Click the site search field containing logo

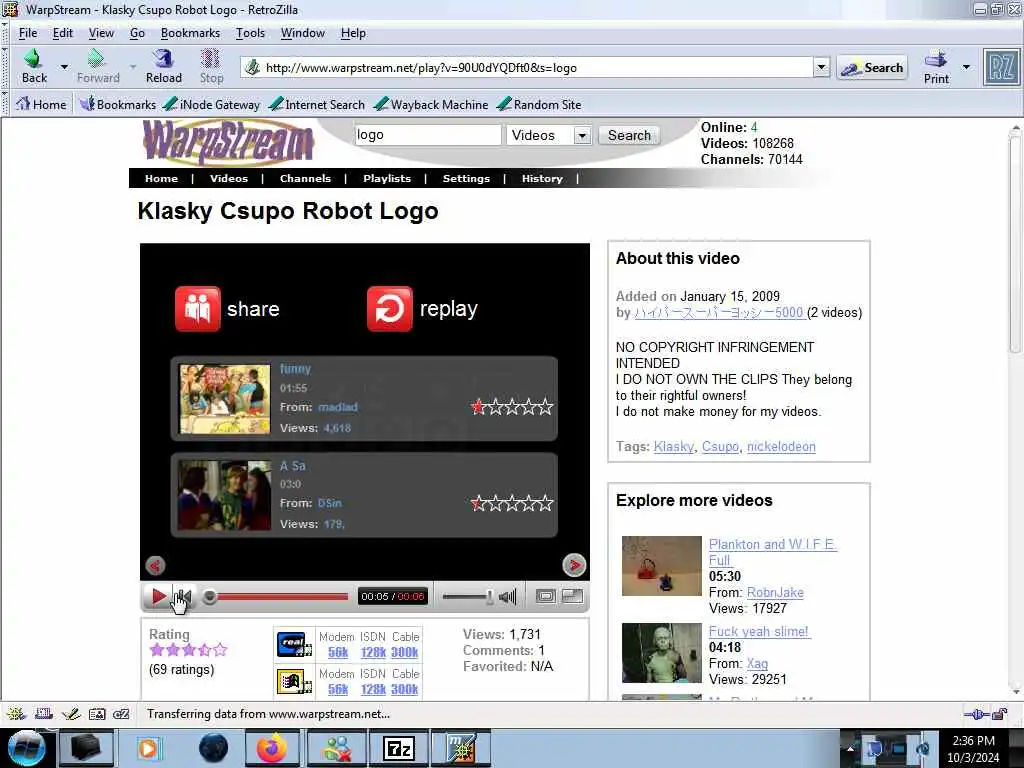[x=428, y=135]
